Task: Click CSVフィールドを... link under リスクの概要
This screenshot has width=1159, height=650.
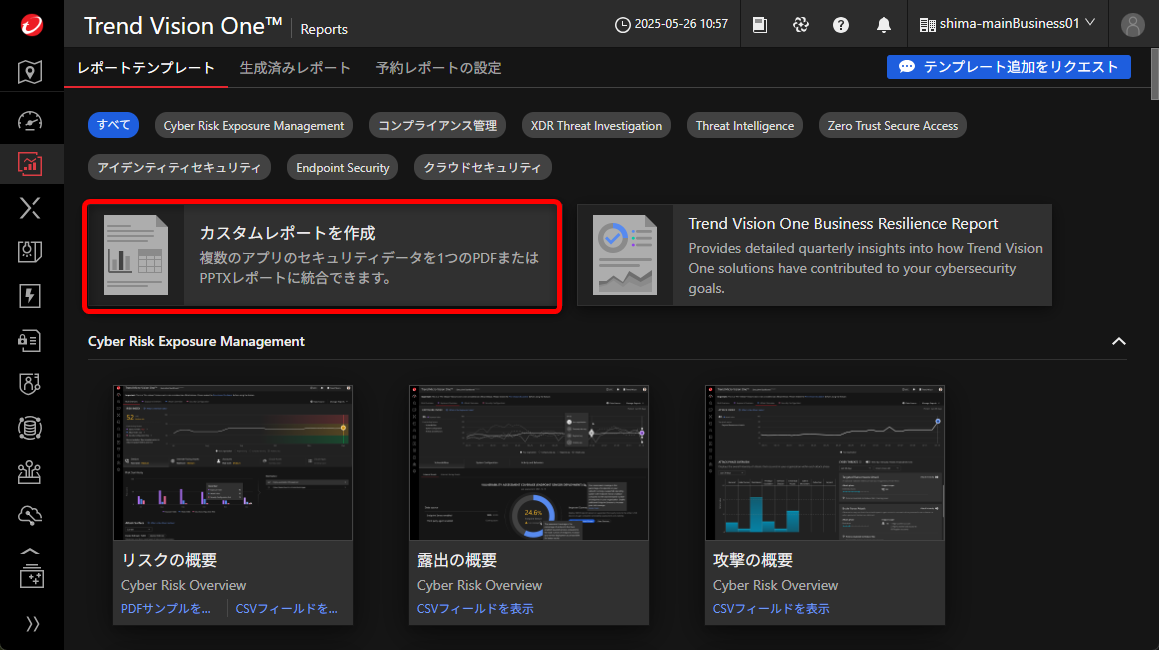Action: tap(287, 609)
